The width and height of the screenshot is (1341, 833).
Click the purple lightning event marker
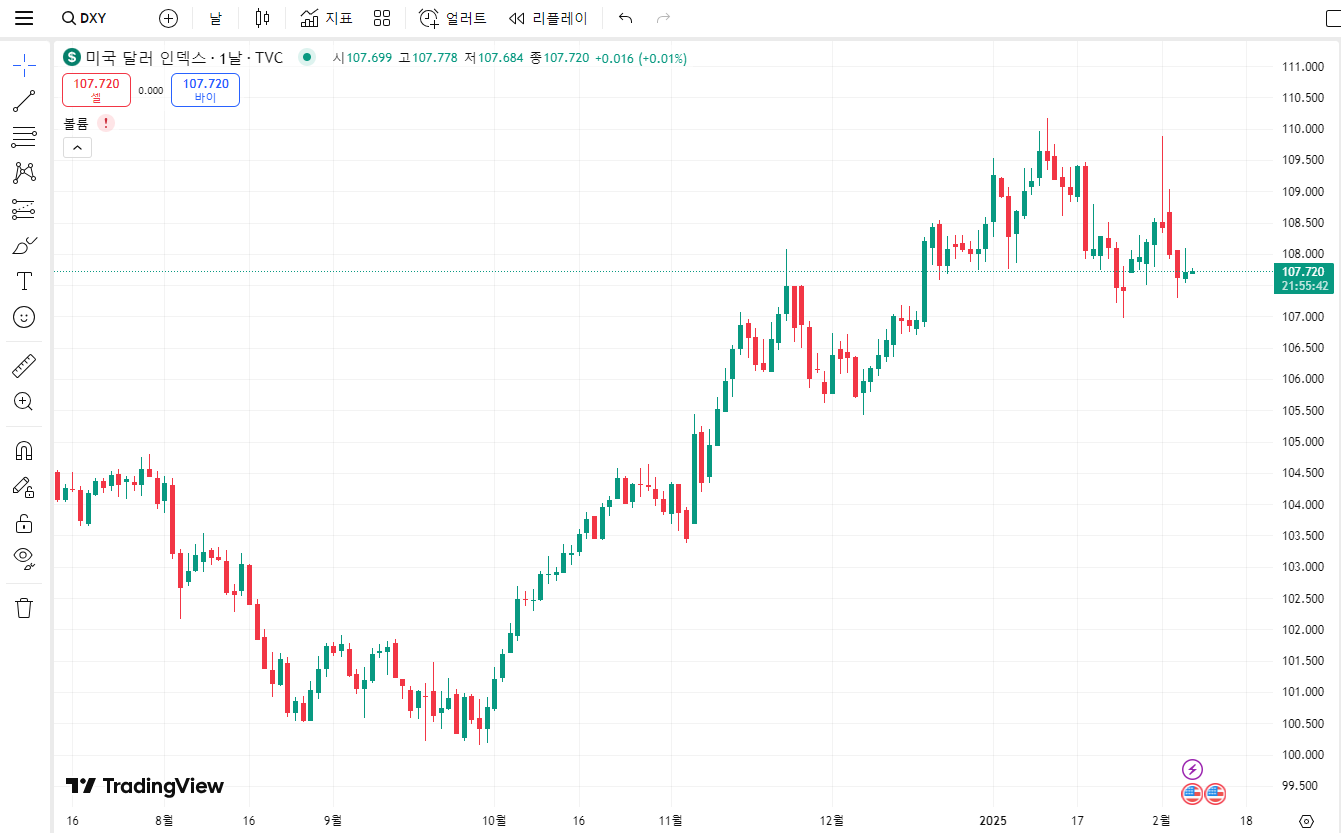[x=1192, y=769]
